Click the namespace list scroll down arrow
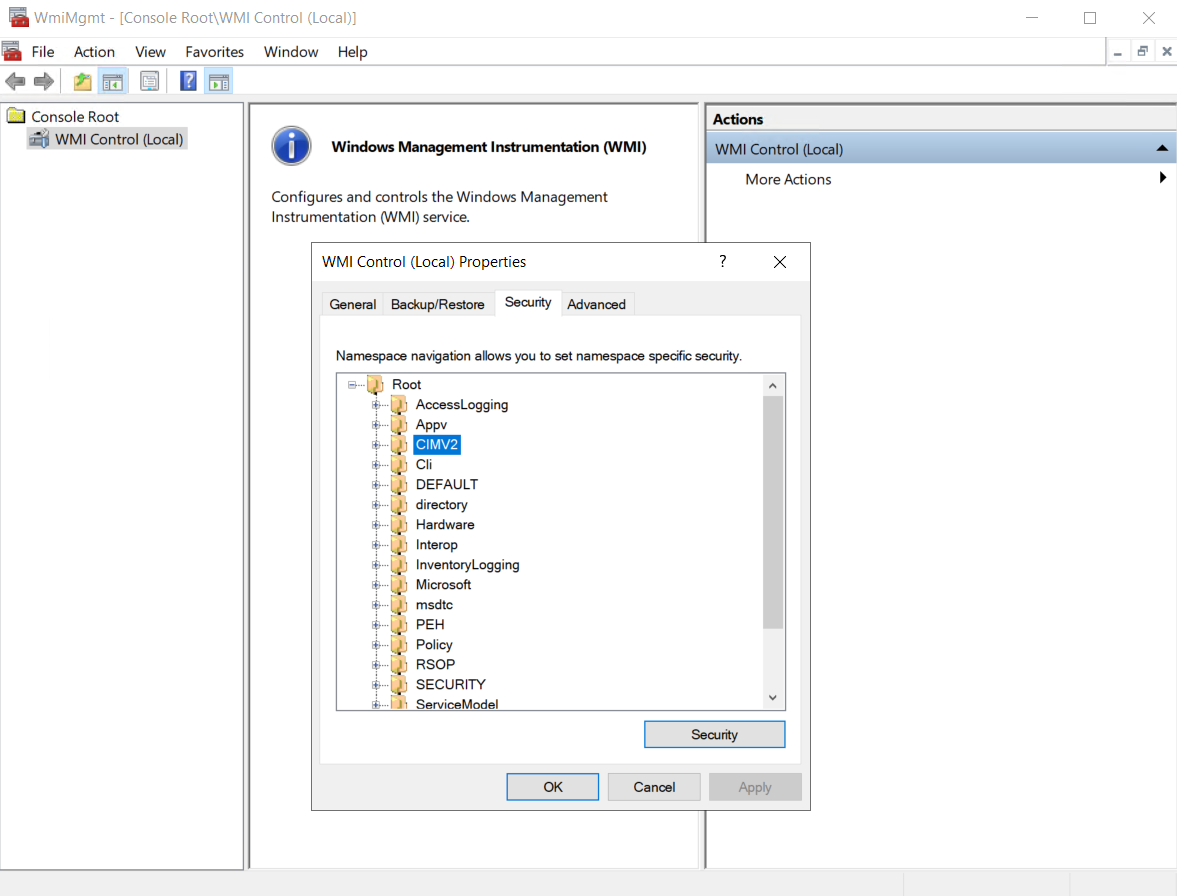This screenshot has width=1177, height=896. [772, 698]
